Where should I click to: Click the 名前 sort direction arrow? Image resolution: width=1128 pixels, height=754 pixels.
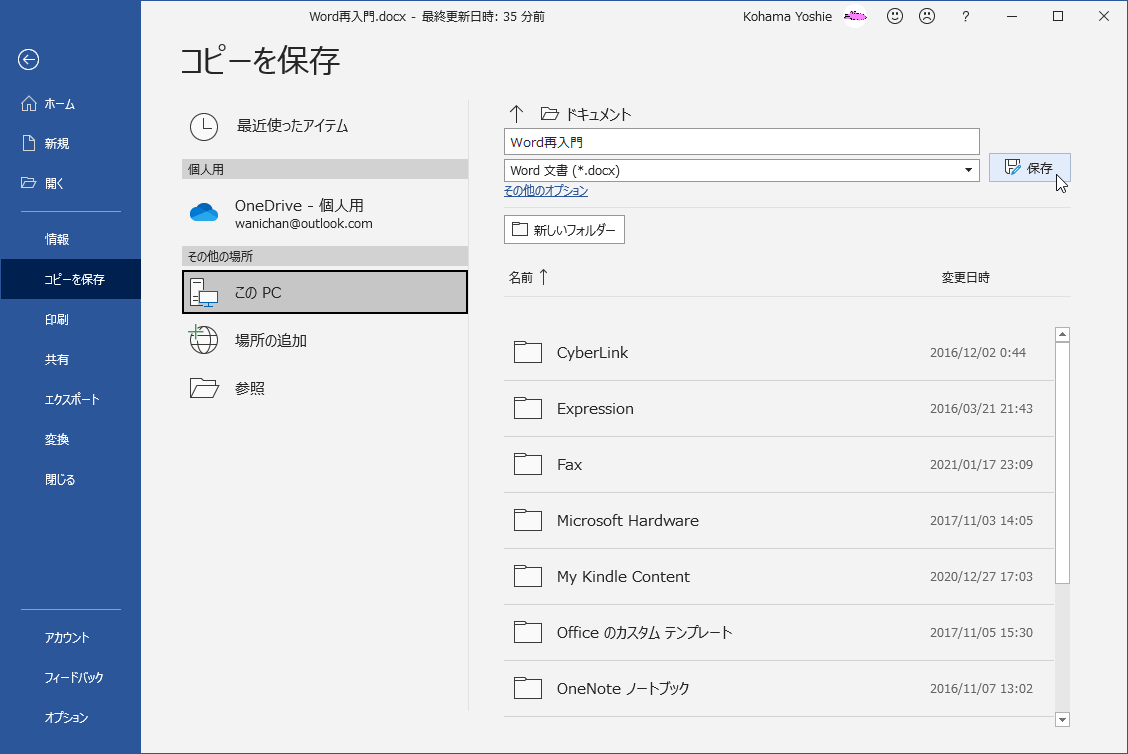pyautogui.click(x=544, y=277)
